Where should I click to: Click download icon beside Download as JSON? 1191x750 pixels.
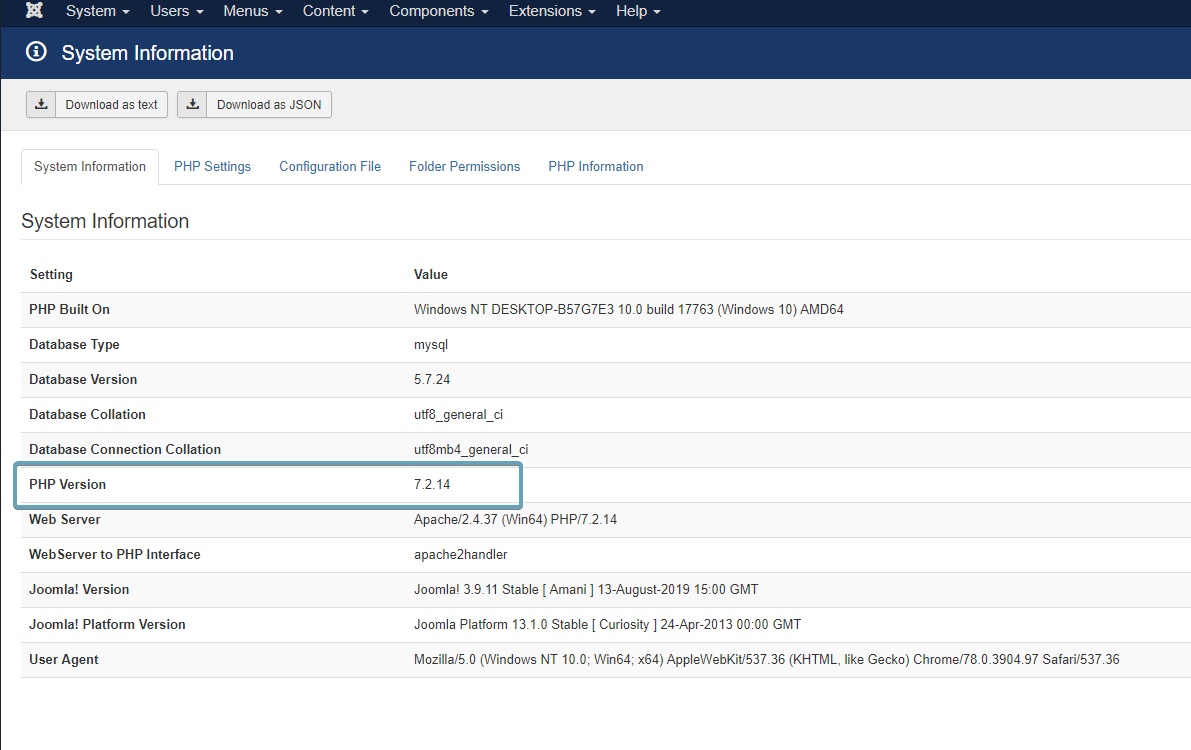[x=192, y=104]
